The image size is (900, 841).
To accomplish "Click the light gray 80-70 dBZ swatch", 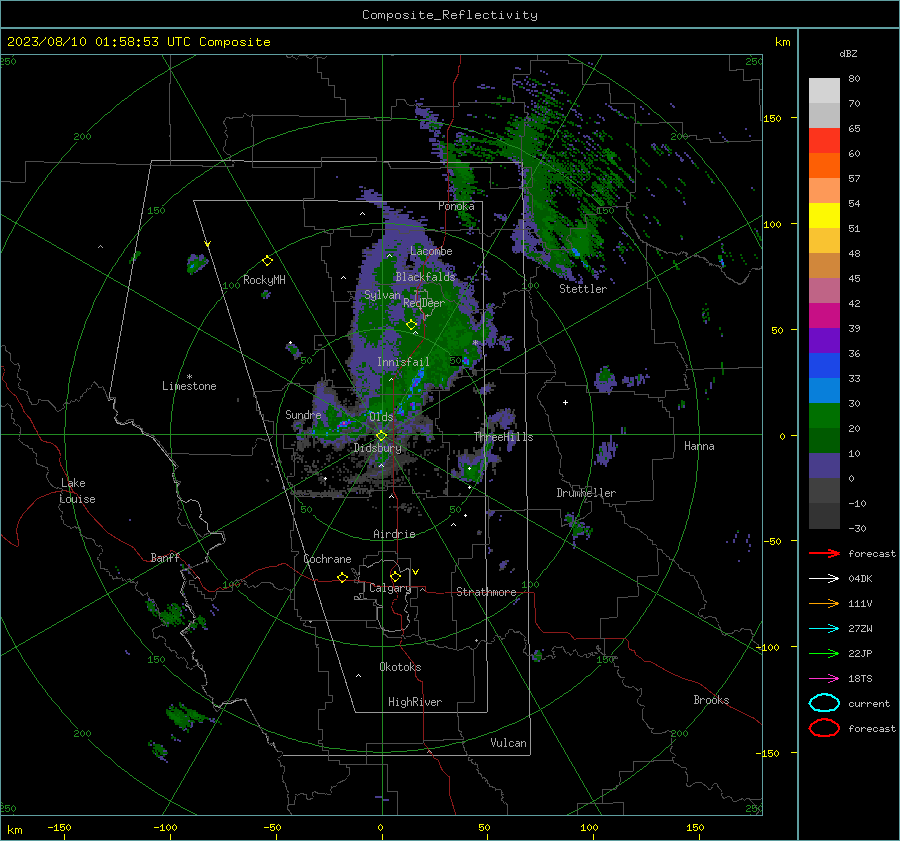I will [824, 91].
